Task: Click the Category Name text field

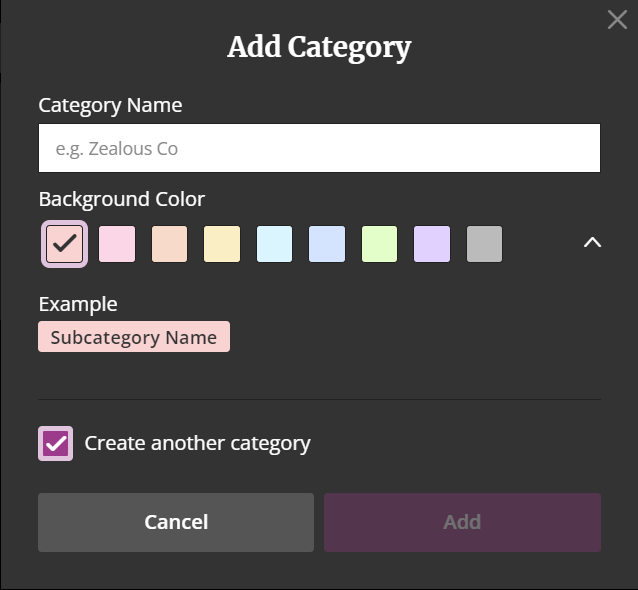Action: pos(319,148)
